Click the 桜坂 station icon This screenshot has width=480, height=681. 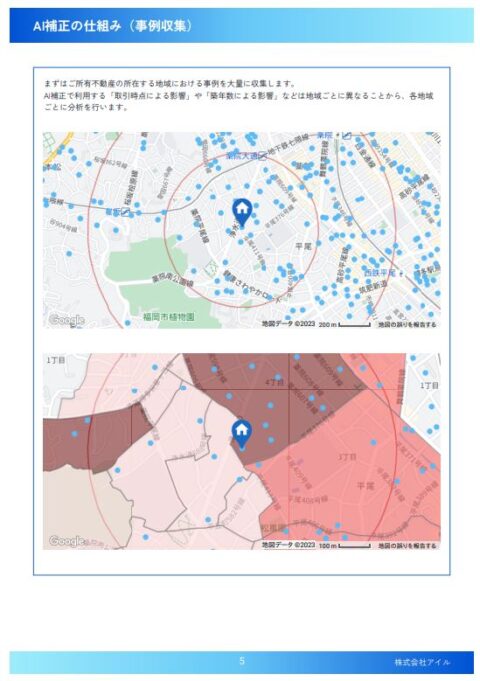(126, 212)
